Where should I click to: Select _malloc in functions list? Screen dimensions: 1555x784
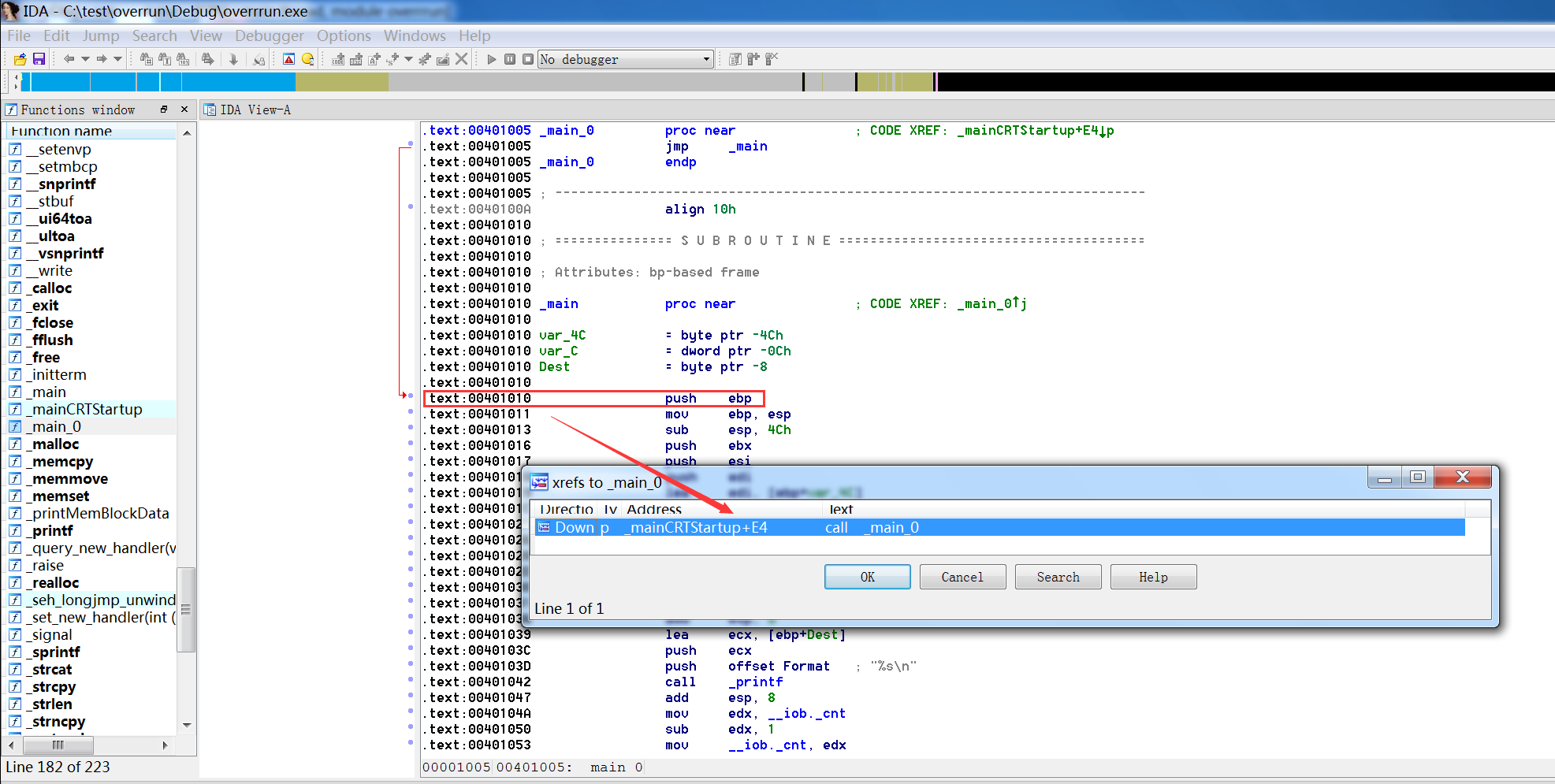tap(91, 444)
